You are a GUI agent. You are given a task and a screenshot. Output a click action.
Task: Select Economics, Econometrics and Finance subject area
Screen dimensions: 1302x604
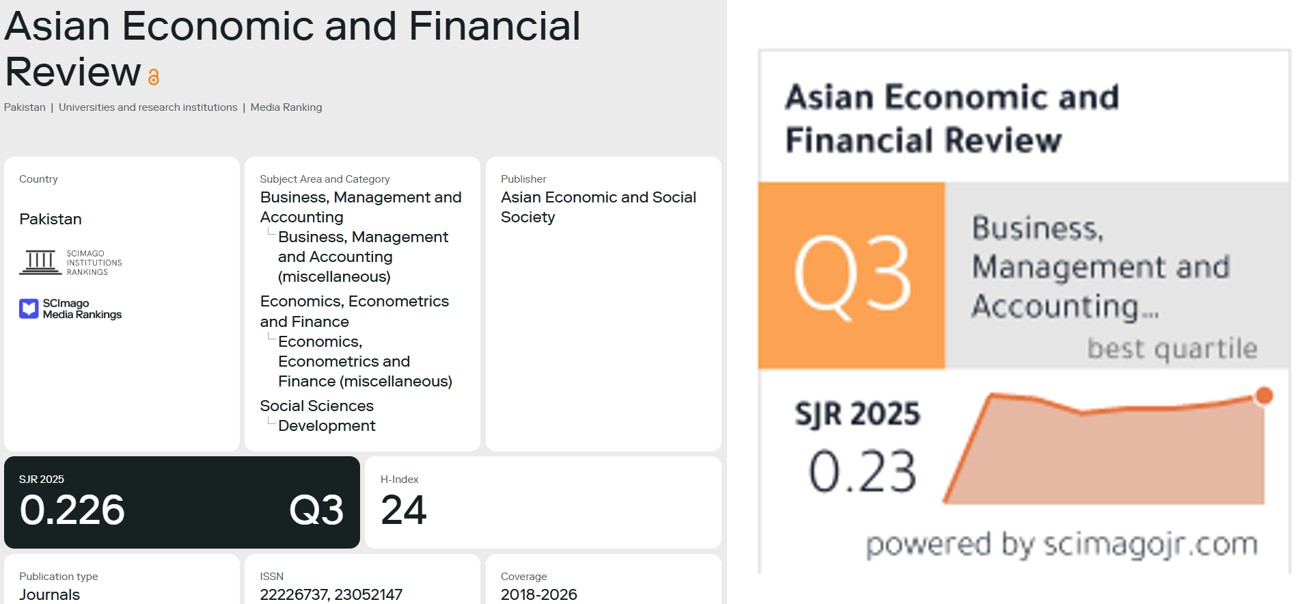click(x=355, y=311)
